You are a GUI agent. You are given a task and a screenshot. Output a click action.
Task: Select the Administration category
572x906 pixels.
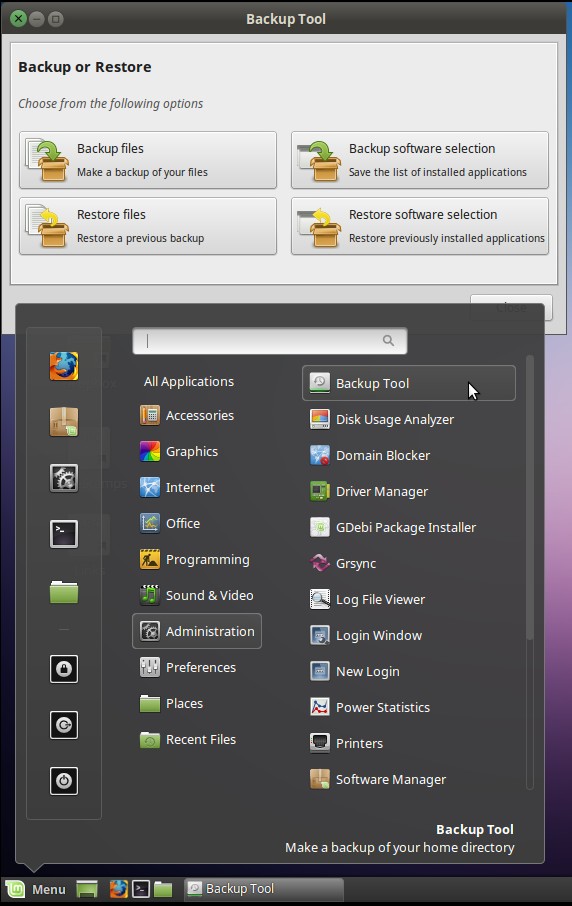(x=197, y=631)
